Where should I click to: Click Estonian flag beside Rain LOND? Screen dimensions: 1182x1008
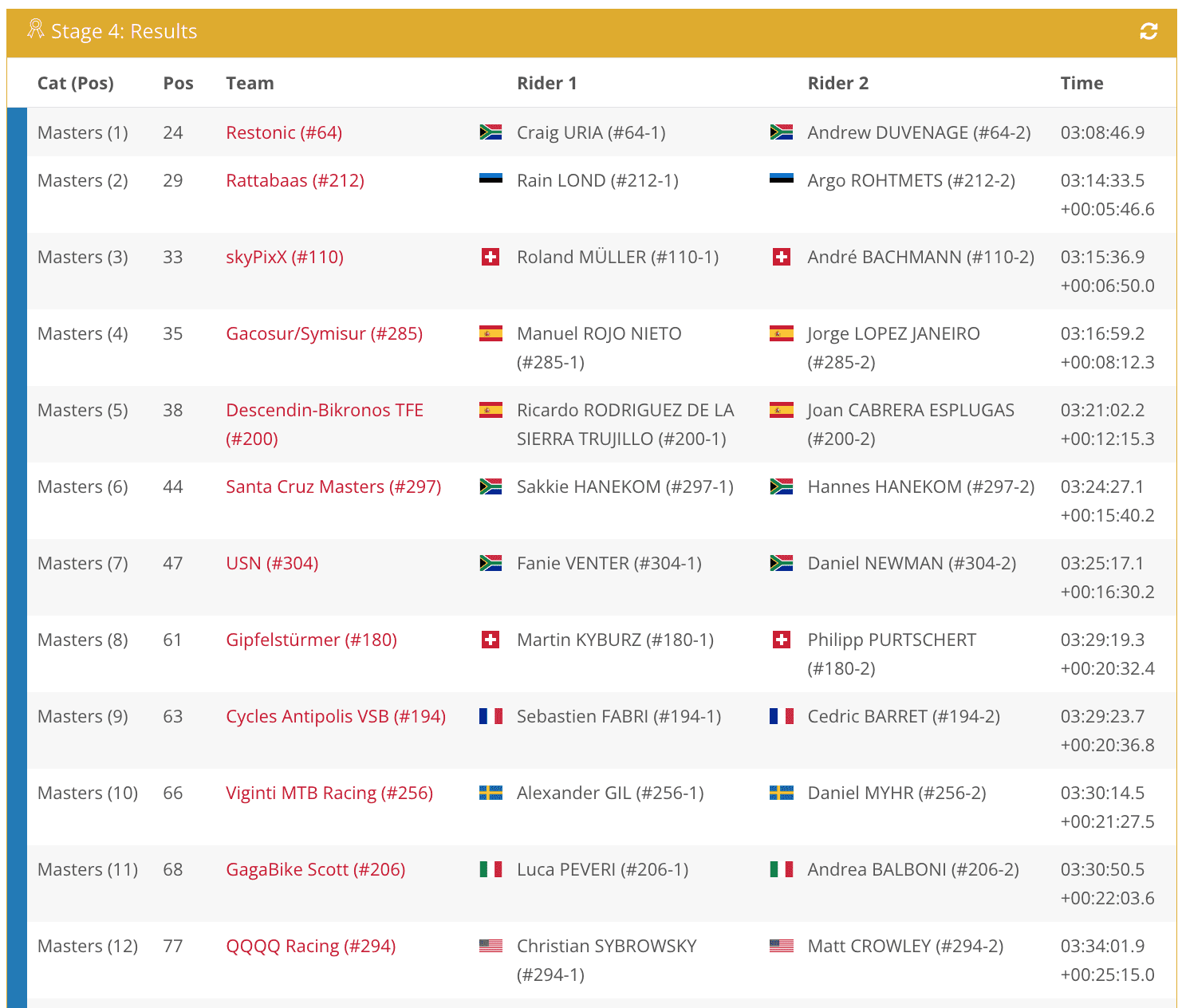pos(491,179)
